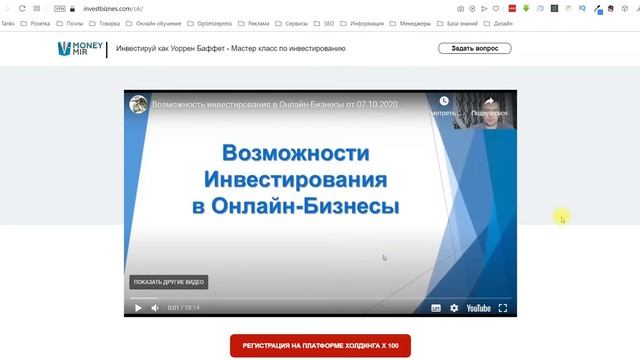Open the Менеджеры bookmarks folder
Screen dimensions: 640x360
410,24
